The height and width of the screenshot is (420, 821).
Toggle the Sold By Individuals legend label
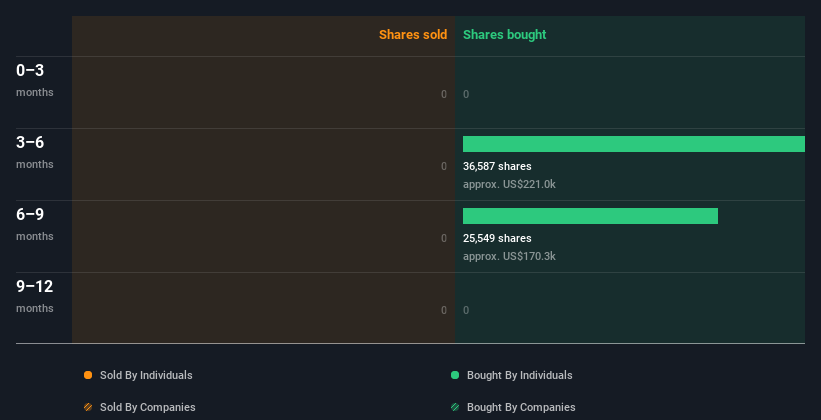(146, 375)
